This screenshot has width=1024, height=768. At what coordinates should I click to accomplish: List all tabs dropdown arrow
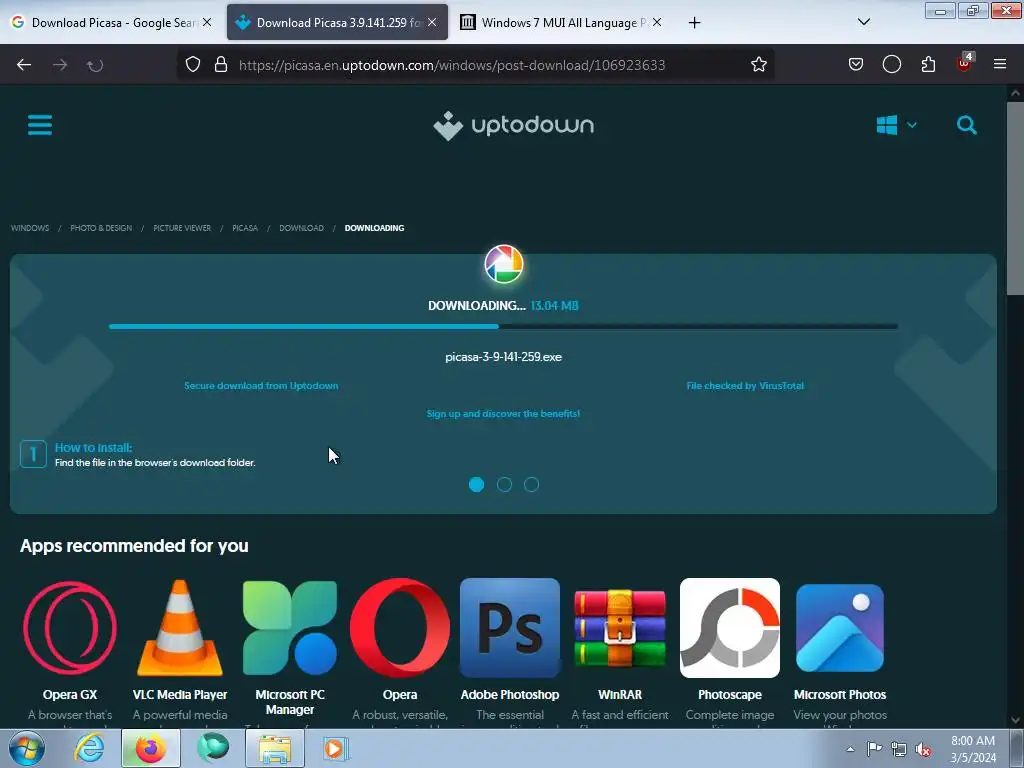pos(863,22)
